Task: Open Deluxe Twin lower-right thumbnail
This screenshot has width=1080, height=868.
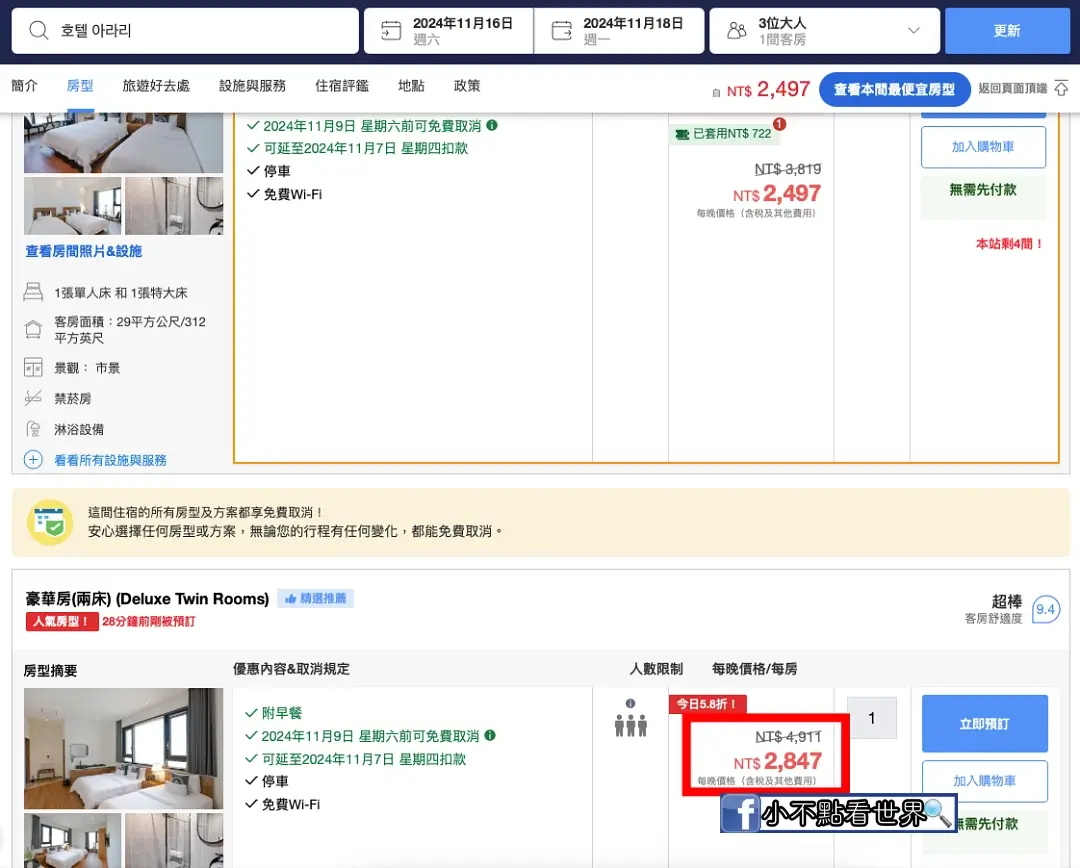Action: pyautogui.click(x=174, y=840)
